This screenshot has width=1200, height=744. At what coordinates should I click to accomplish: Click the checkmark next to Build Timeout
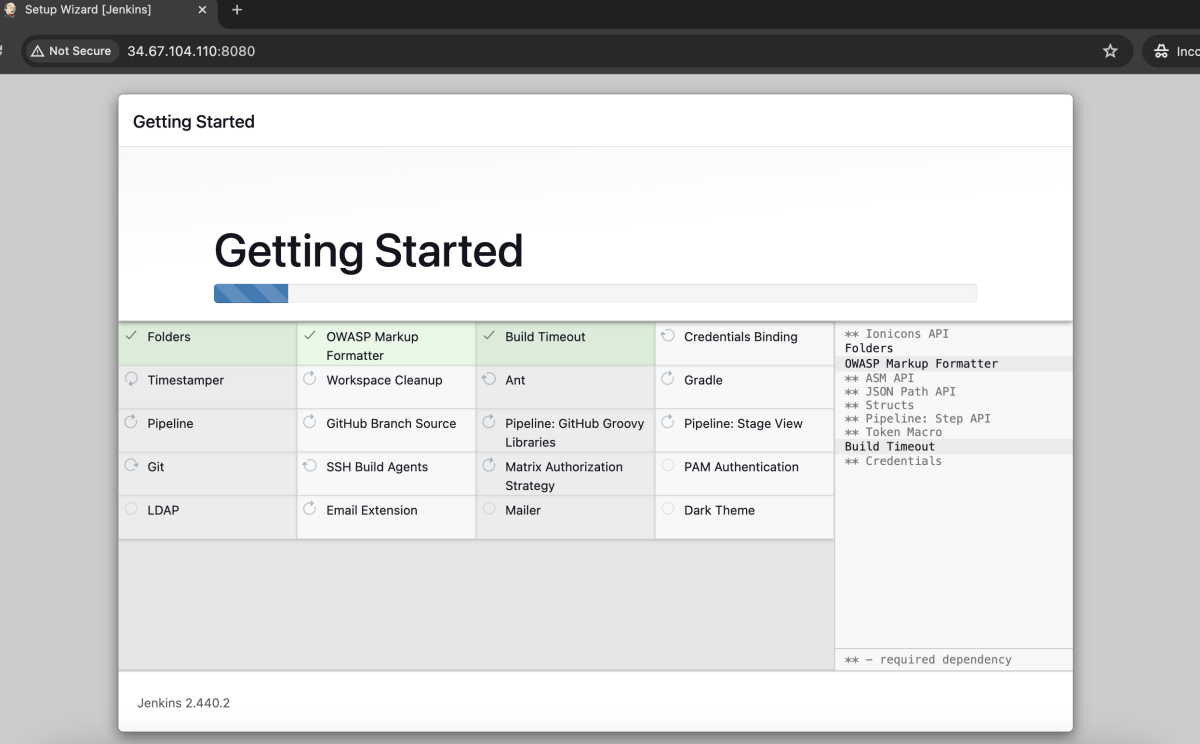pyautogui.click(x=489, y=336)
